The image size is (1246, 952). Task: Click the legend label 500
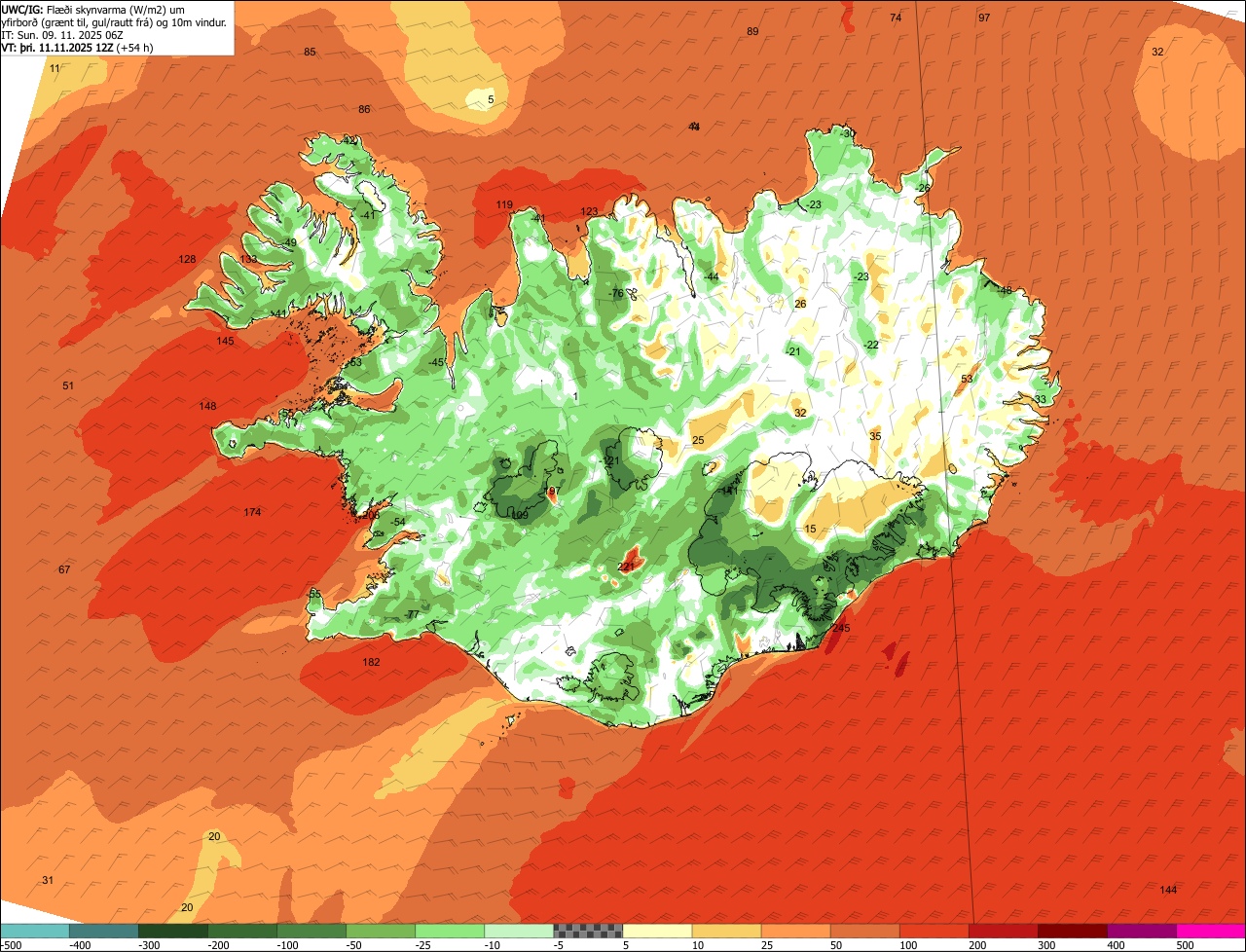[1185, 945]
